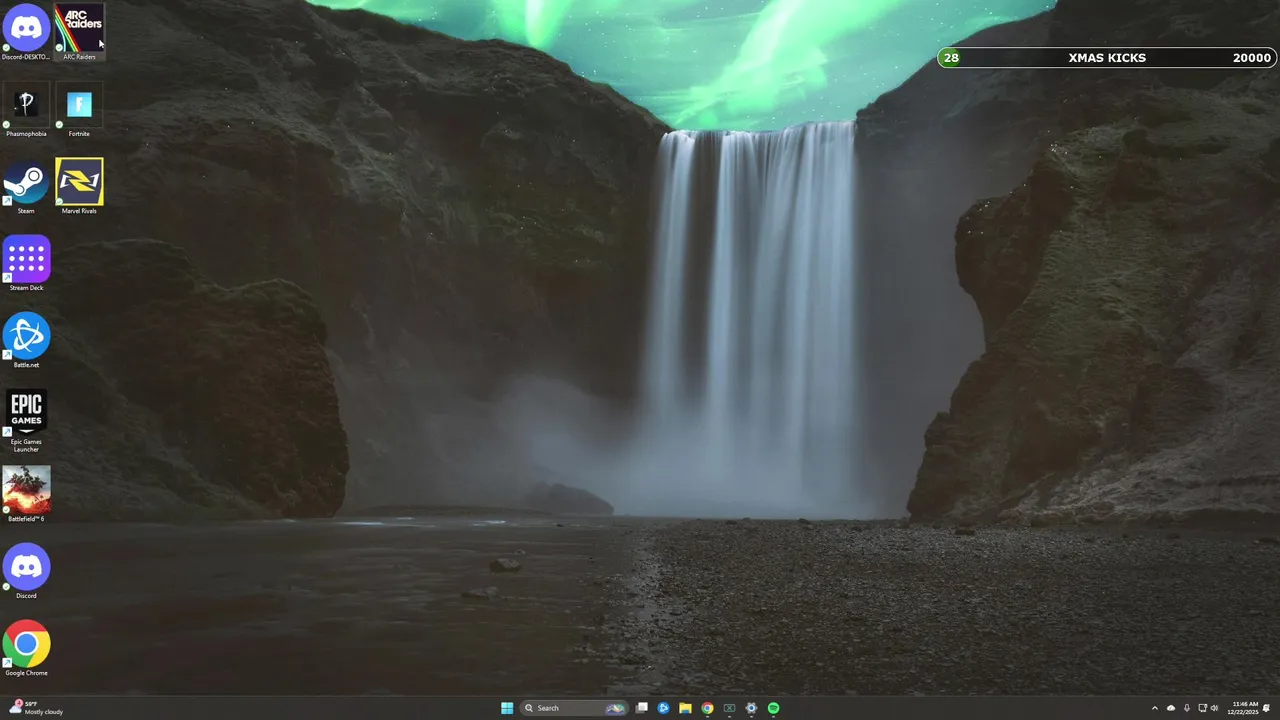Open Task View from the taskbar

tap(642, 708)
